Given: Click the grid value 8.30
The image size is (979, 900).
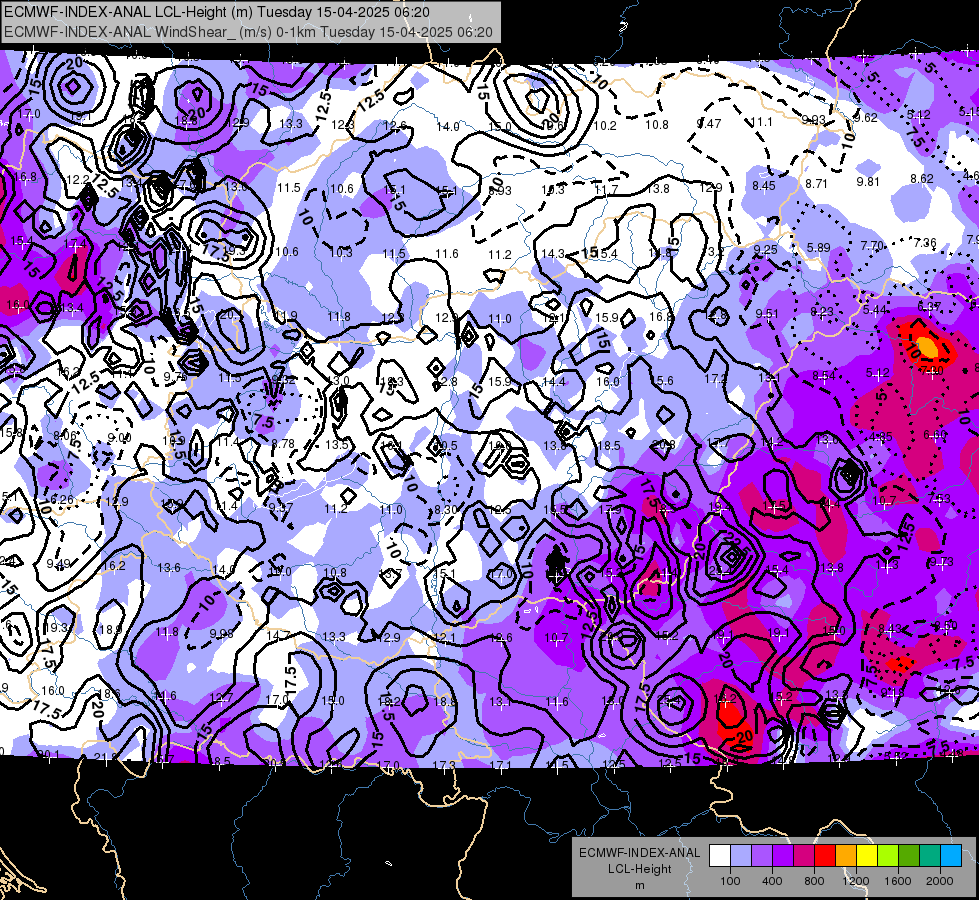Looking at the screenshot, I should tap(446, 510).
